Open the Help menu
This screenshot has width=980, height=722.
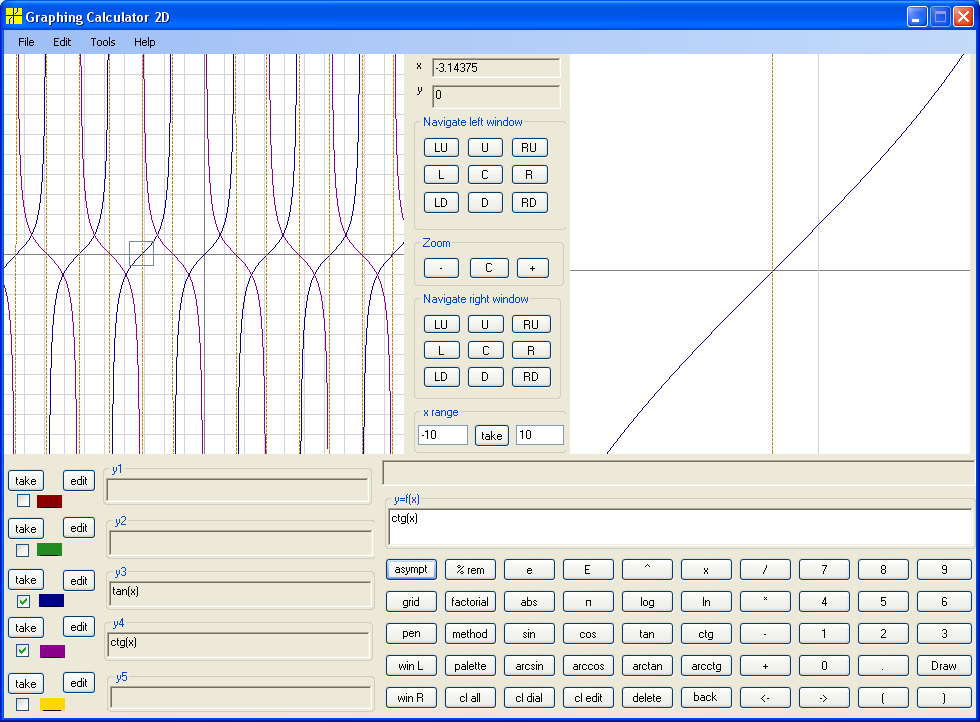pos(144,42)
